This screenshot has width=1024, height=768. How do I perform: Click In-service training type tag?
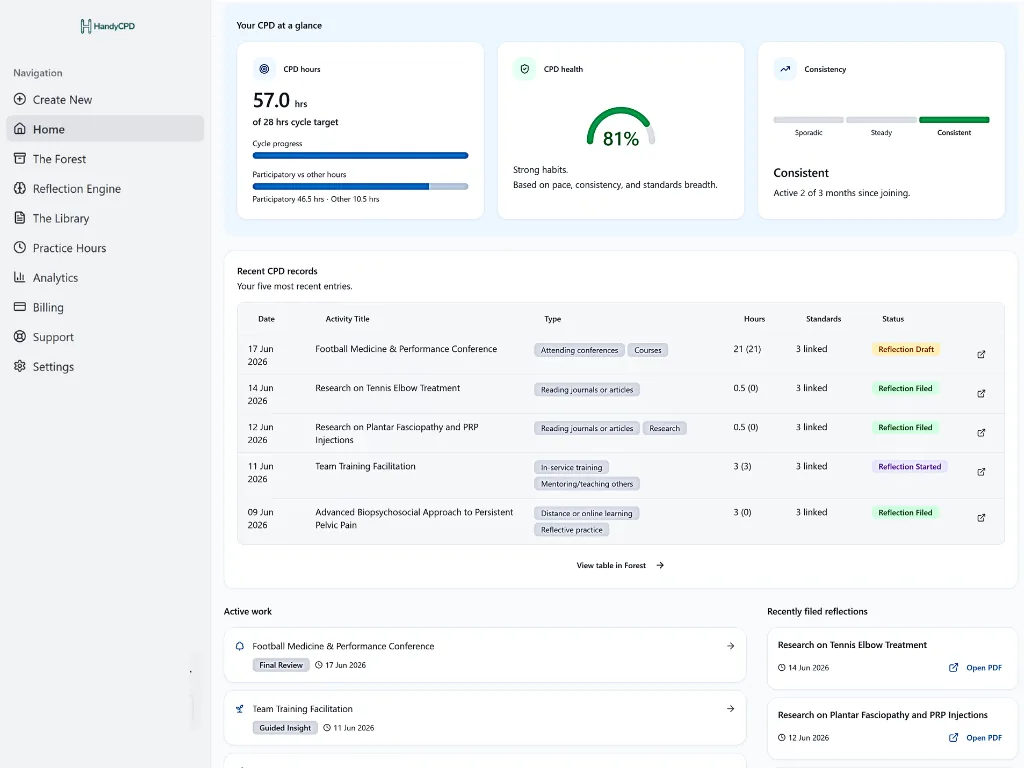571,467
